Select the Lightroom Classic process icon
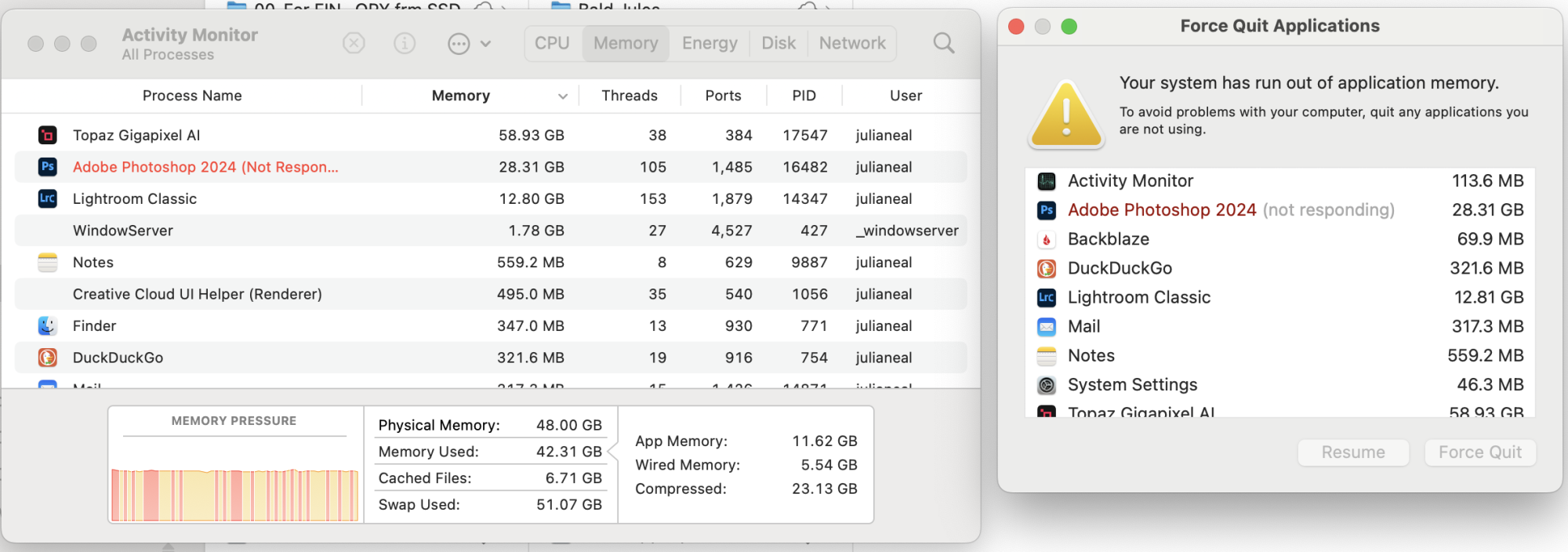Image resolution: width=1568 pixels, height=552 pixels. tap(48, 198)
